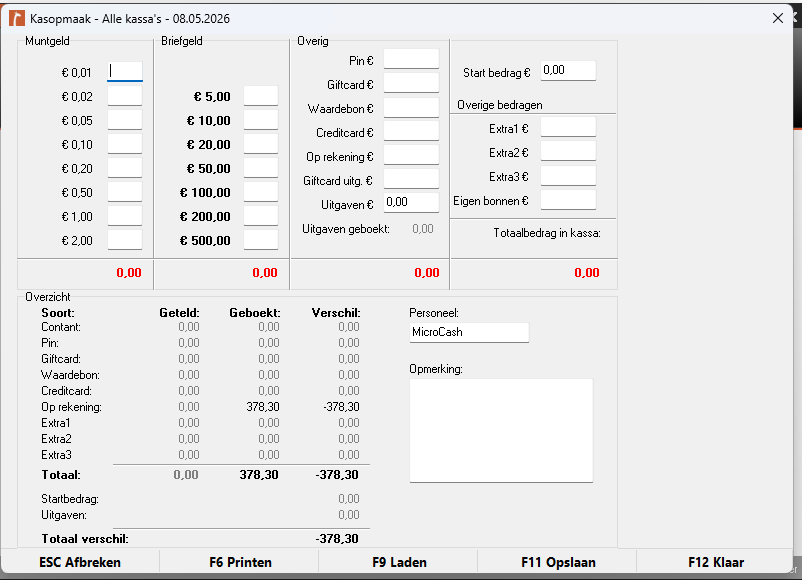Viewport: 802px width, 580px height.
Task: Focus the € 100,00 banknote count field
Action: (261, 192)
